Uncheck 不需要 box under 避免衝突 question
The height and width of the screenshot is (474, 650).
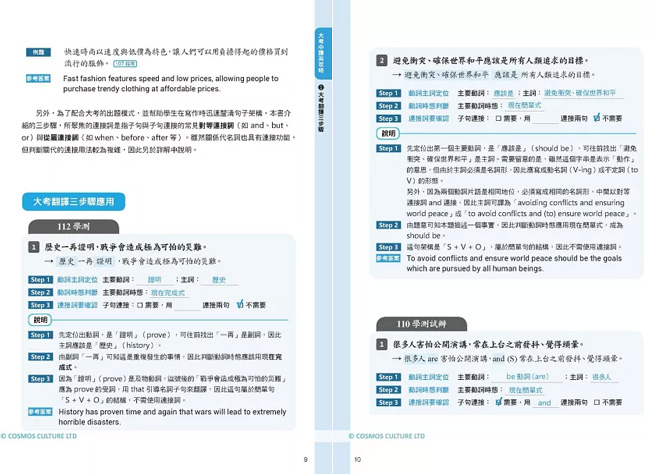click(x=597, y=118)
